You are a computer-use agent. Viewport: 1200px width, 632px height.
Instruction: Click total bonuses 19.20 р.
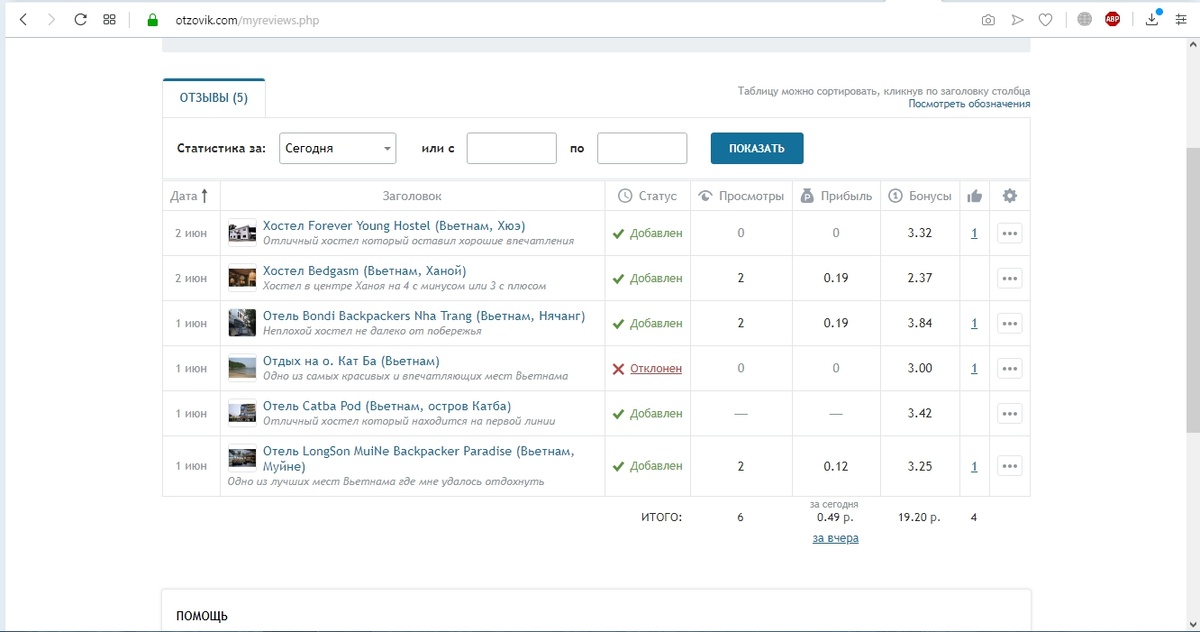point(920,518)
